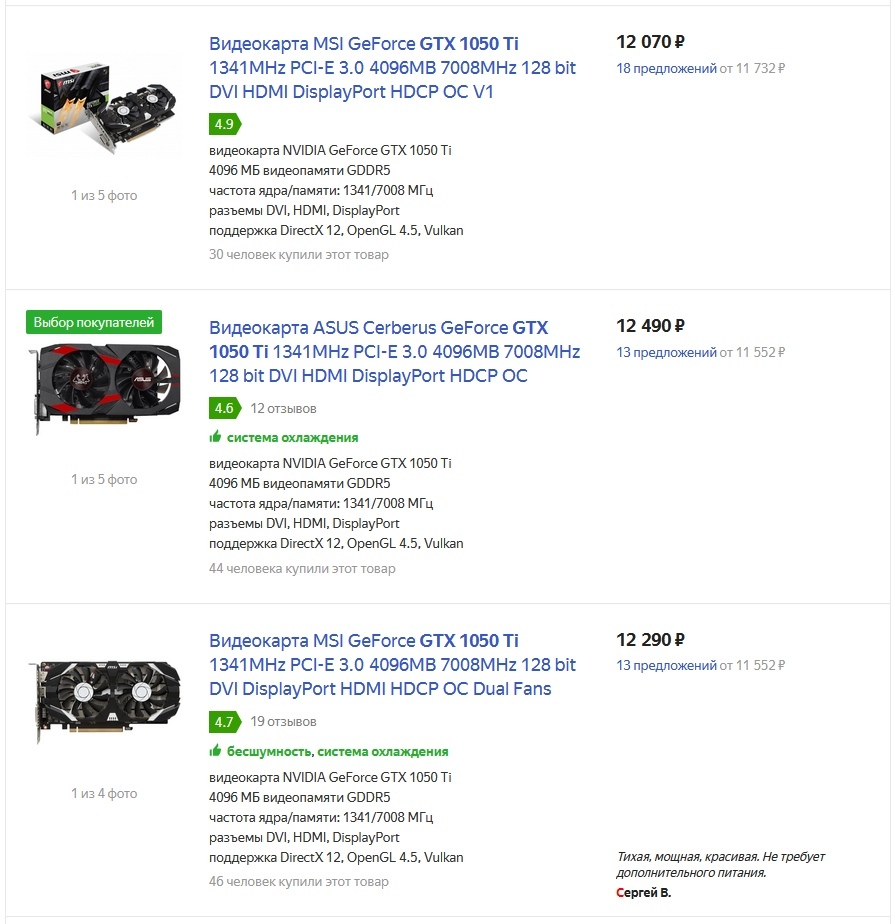Read the "12 отзывов" reviews
This screenshot has width=895, height=924.
coord(283,408)
